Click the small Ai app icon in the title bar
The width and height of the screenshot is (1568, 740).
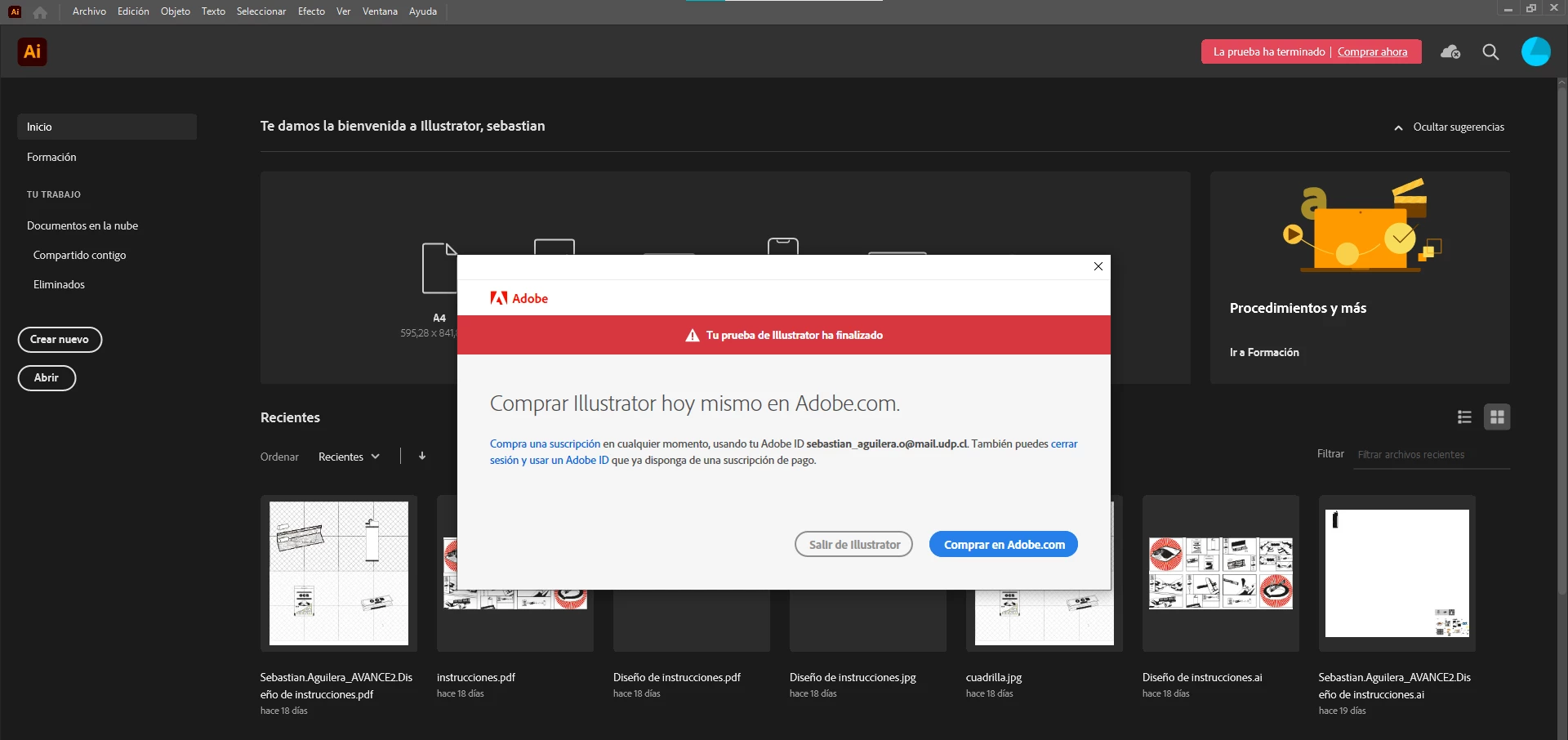coord(15,11)
